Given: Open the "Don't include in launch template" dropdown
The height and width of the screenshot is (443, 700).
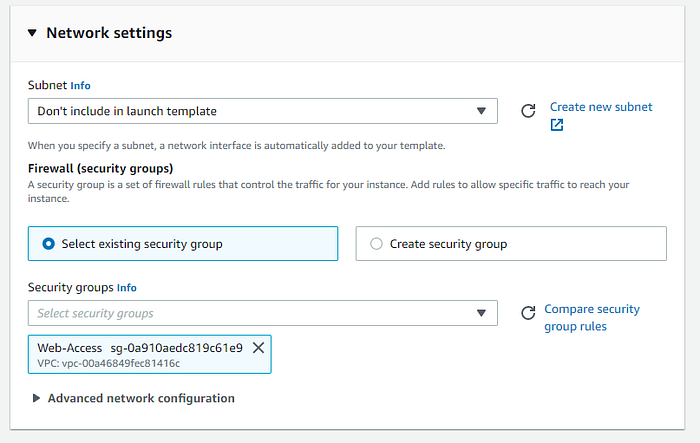Looking at the screenshot, I should pos(250,111).
